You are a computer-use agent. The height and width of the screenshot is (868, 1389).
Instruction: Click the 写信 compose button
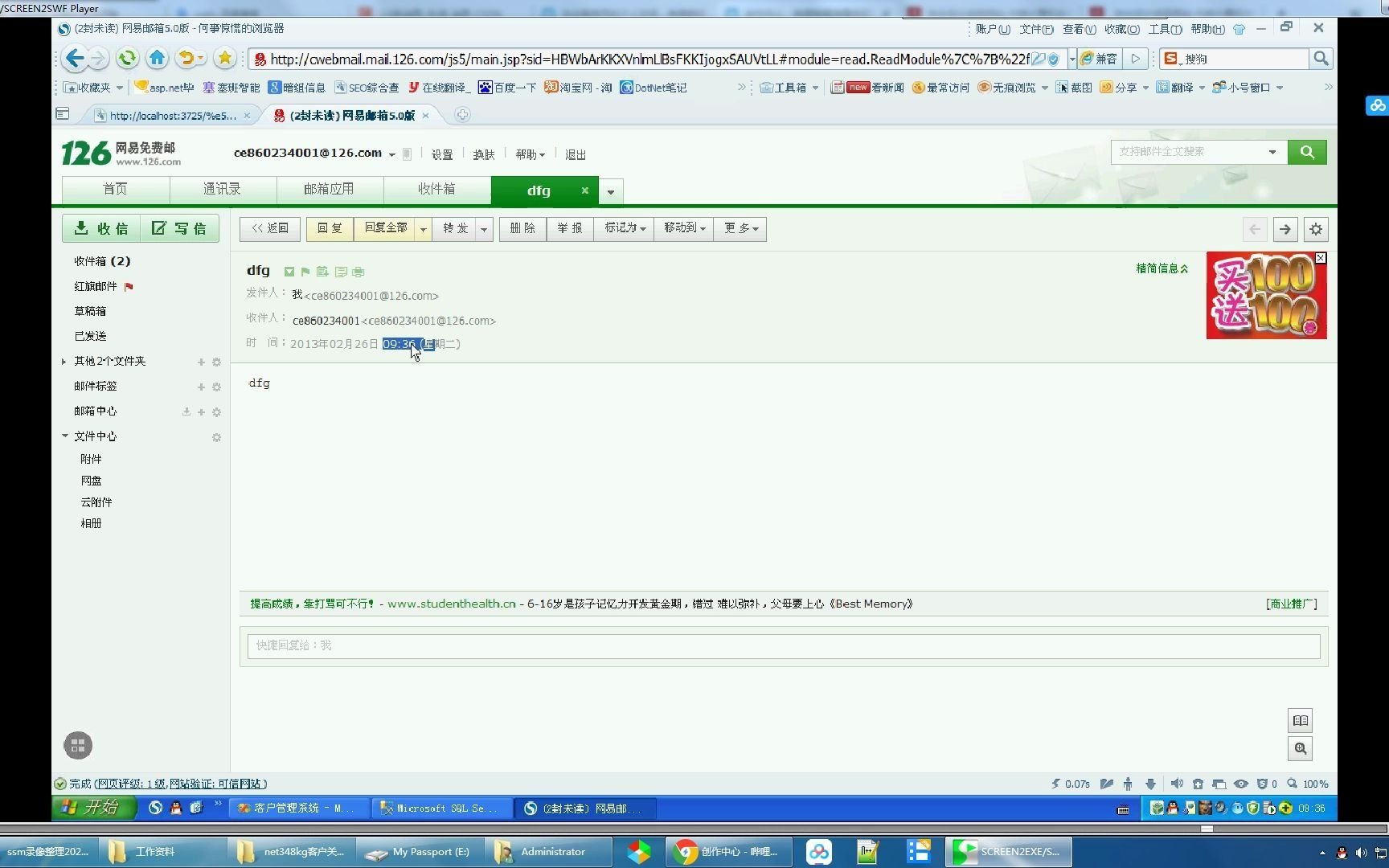tap(180, 229)
